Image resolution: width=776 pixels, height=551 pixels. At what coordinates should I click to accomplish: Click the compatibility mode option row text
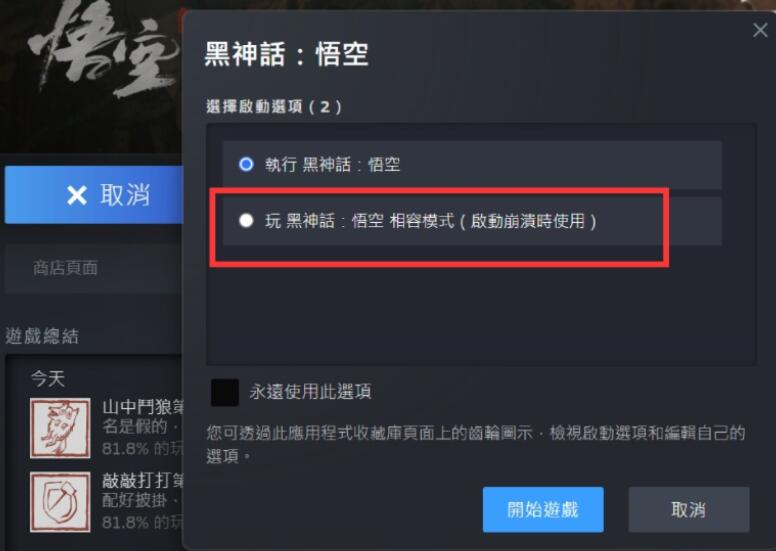point(431,221)
